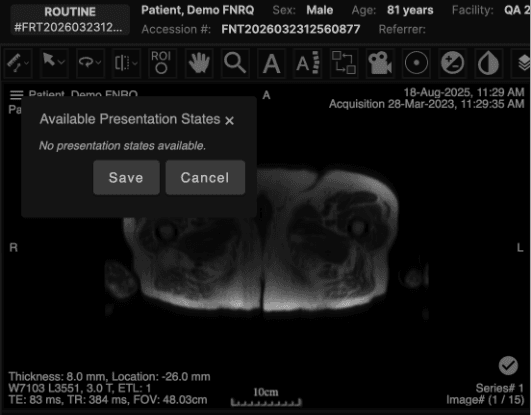This screenshot has width=531, height=415.
Task: Select the rotate tool
Action: pyautogui.click(x=86, y=63)
